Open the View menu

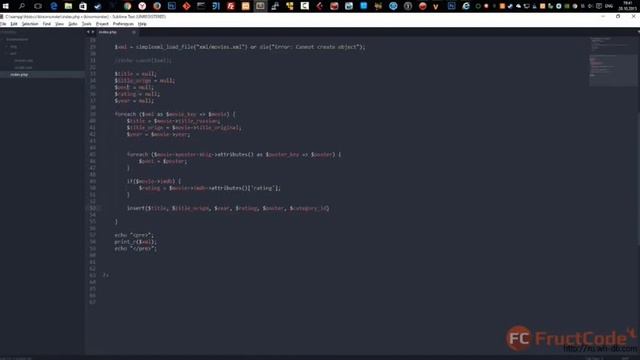[60, 24]
